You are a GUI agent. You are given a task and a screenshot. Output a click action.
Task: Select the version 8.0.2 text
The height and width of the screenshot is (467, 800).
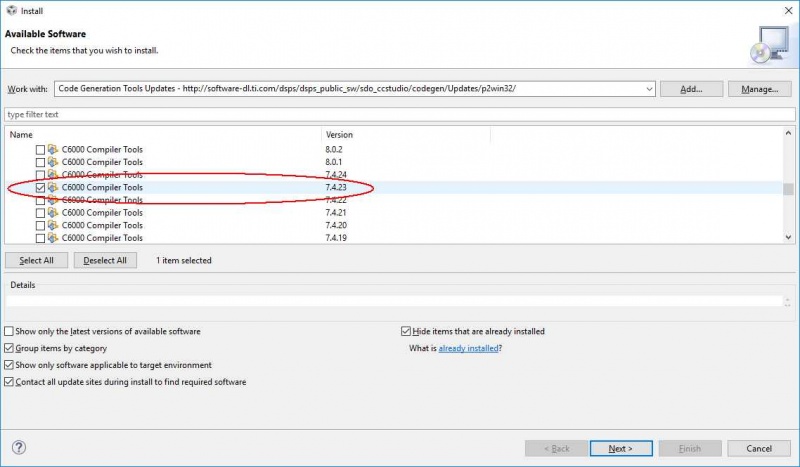334,149
